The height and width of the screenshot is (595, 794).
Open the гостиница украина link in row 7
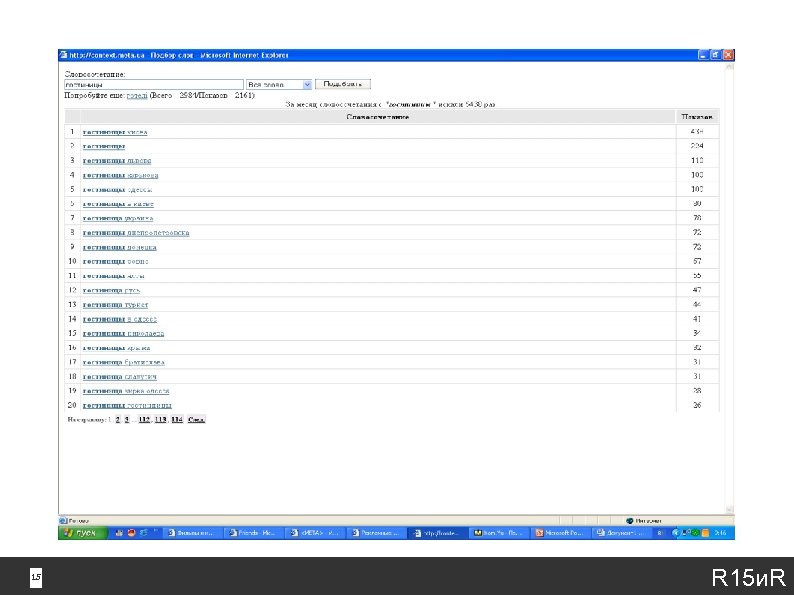pos(117,218)
